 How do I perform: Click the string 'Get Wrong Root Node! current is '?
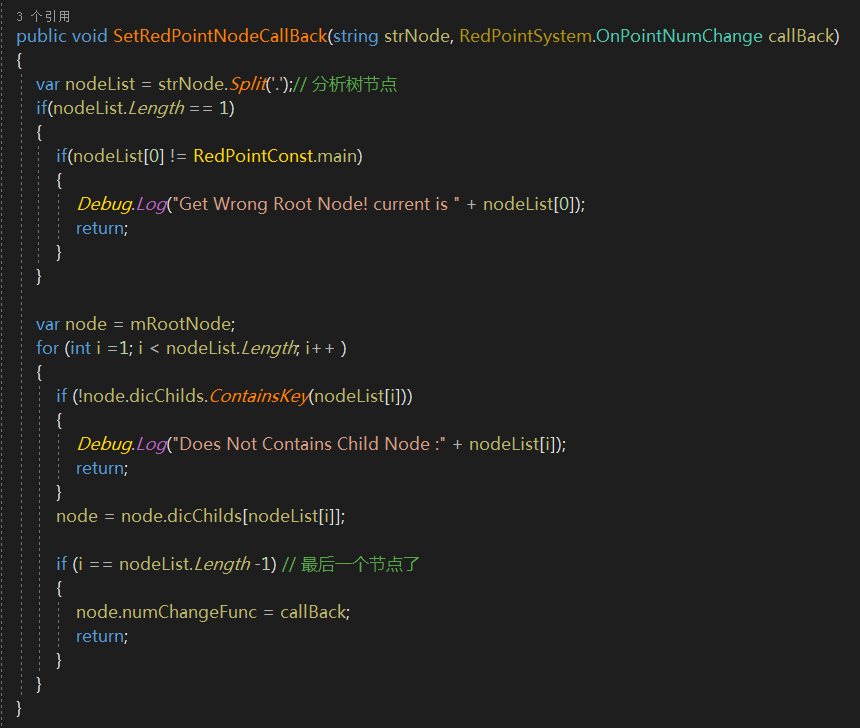pyautogui.click(x=316, y=204)
